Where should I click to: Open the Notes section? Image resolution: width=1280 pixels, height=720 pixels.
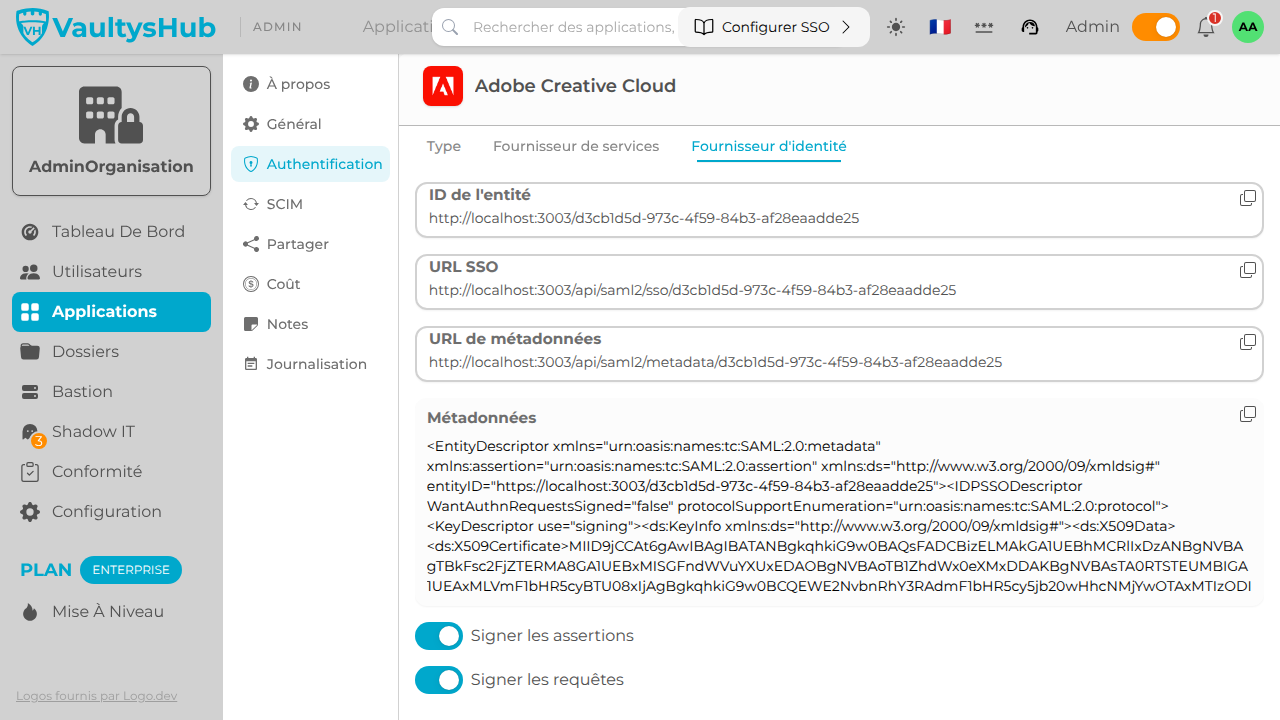(x=310, y=324)
